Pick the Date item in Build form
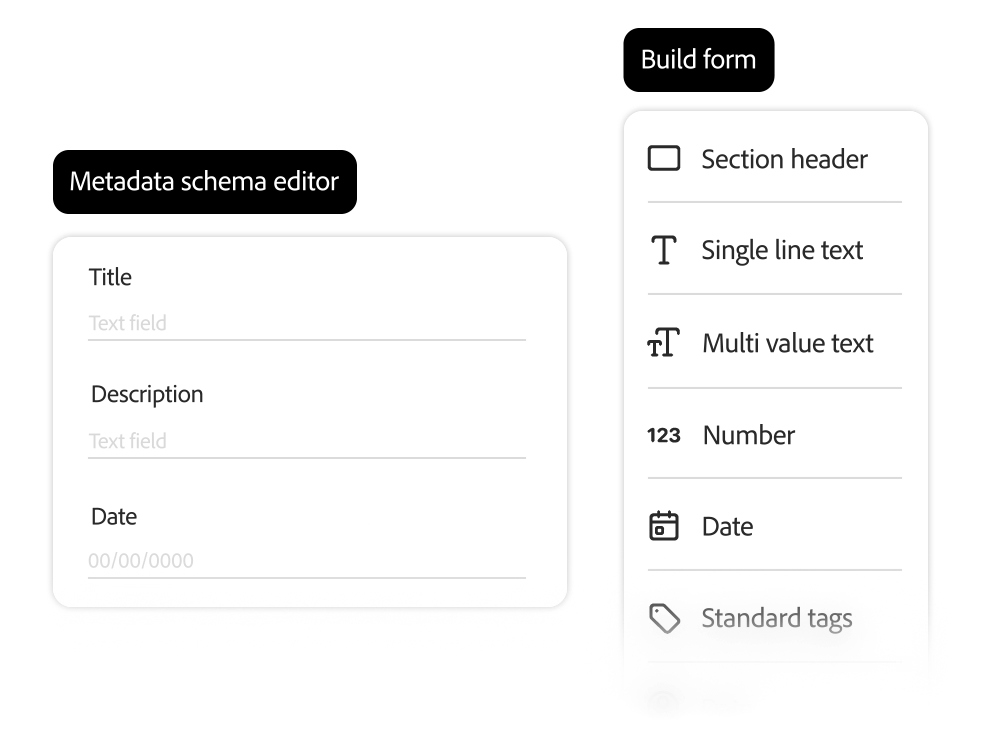The height and width of the screenshot is (750, 1000). pos(727,526)
